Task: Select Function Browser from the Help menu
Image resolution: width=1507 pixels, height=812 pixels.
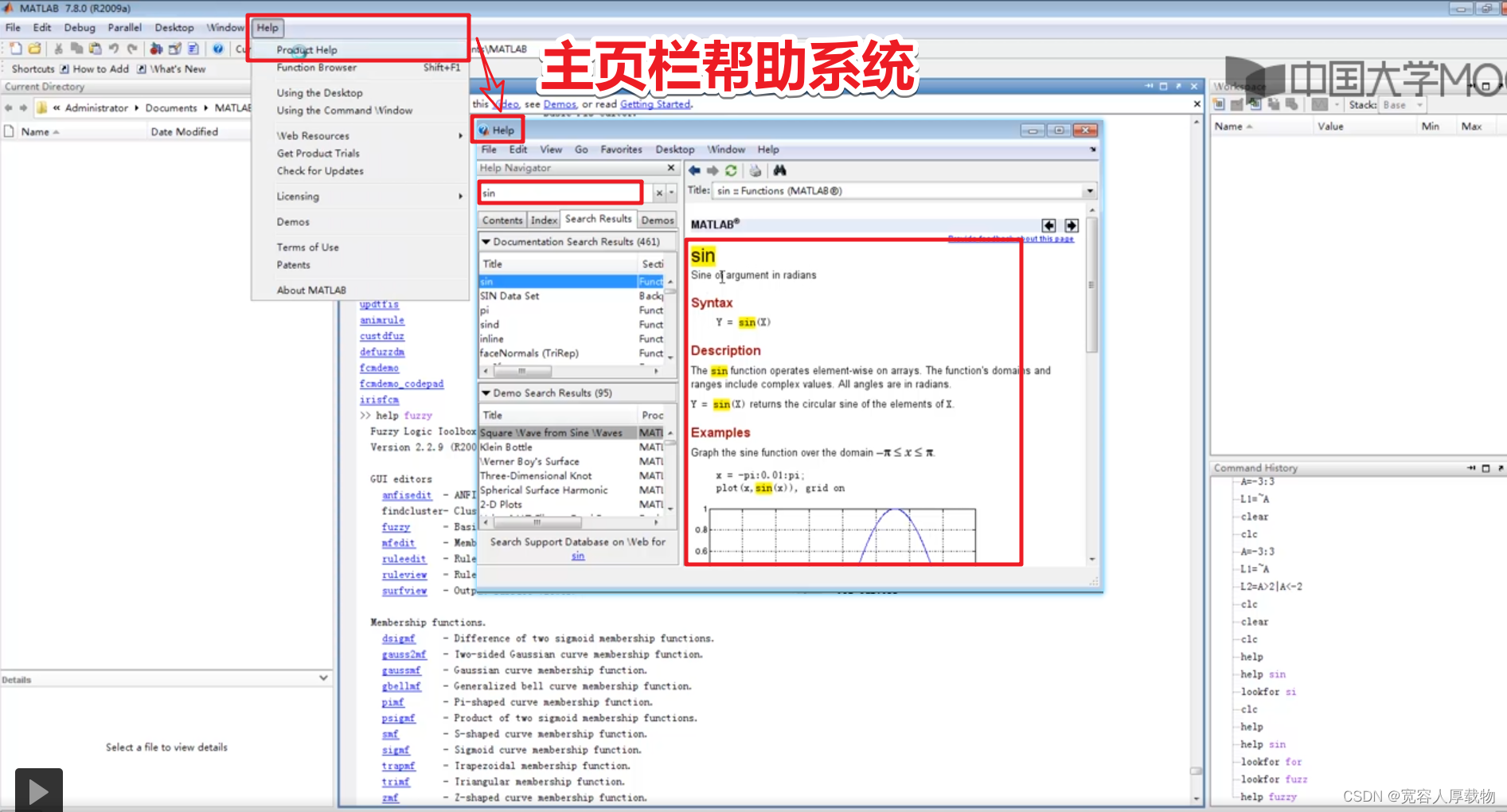Action: coord(359,68)
